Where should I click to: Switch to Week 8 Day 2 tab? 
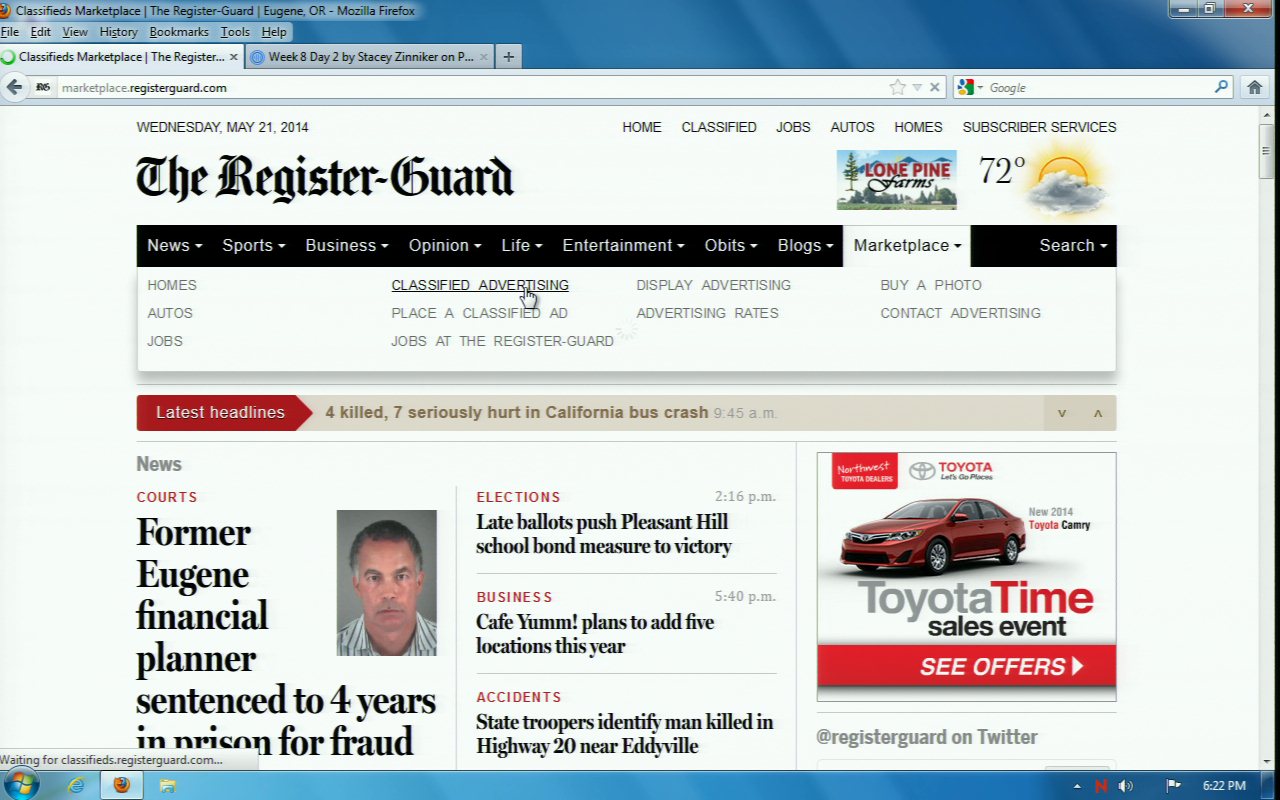pos(370,57)
